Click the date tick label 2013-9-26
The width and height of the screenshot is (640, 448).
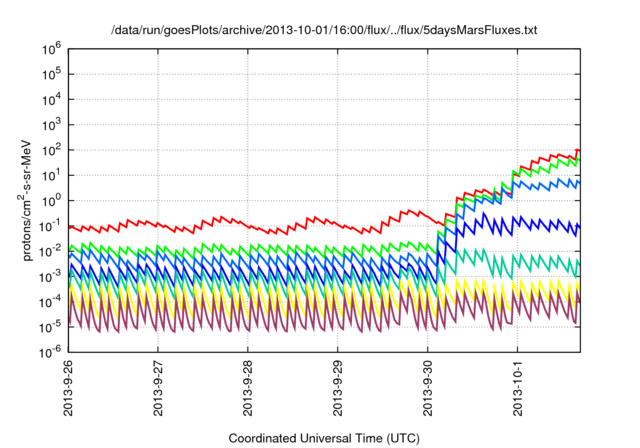[68, 388]
